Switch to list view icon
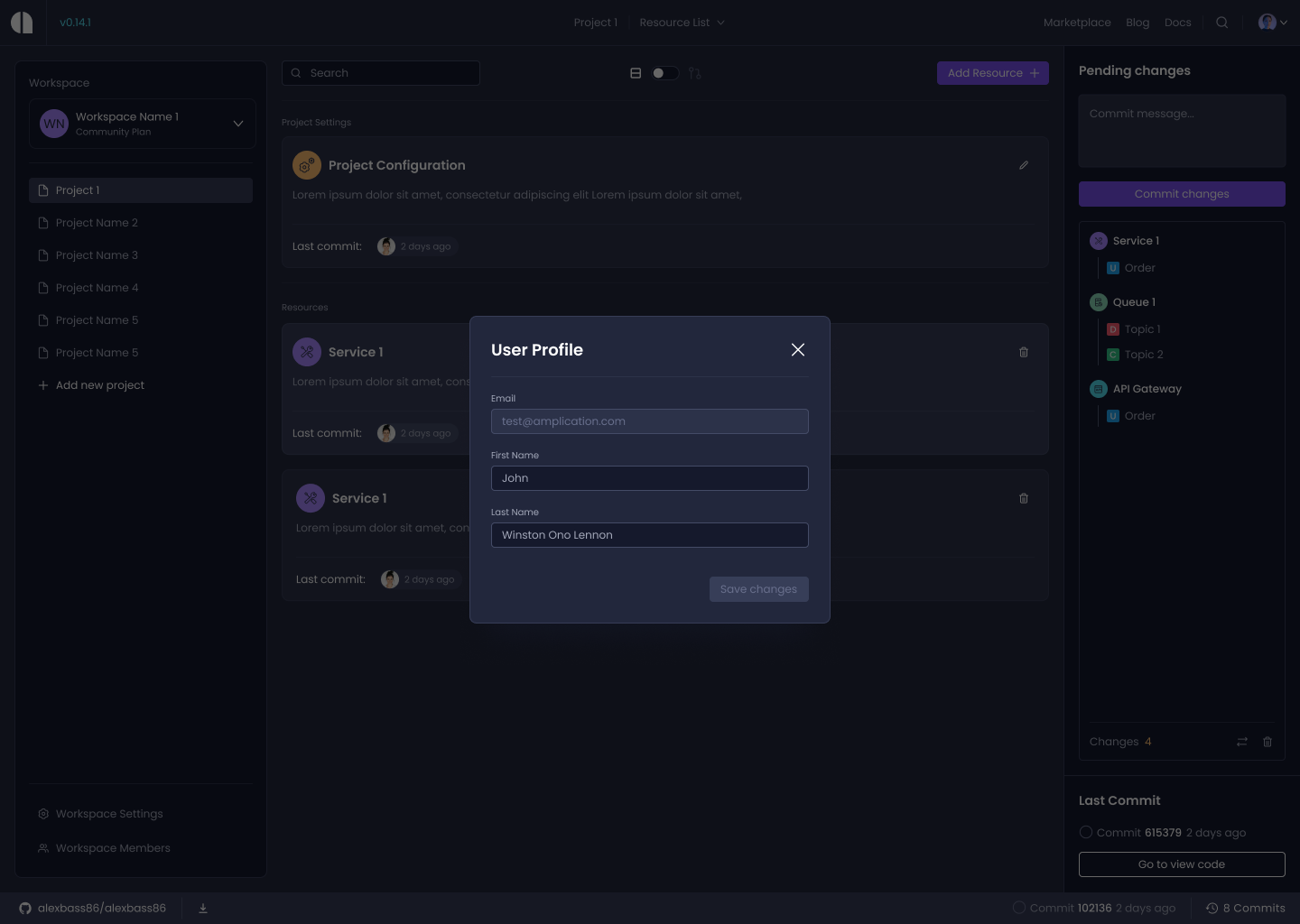The width and height of the screenshot is (1300, 924). click(636, 73)
